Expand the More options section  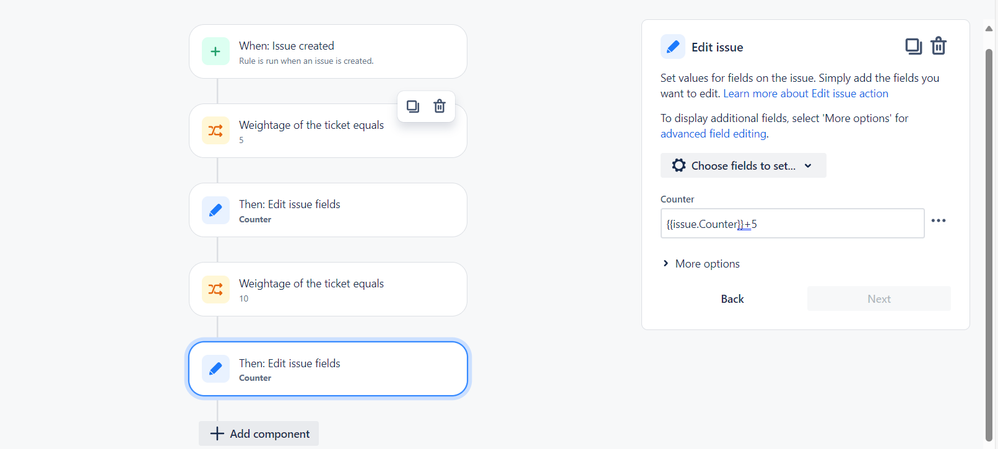pyautogui.click(x=701, y=264)
